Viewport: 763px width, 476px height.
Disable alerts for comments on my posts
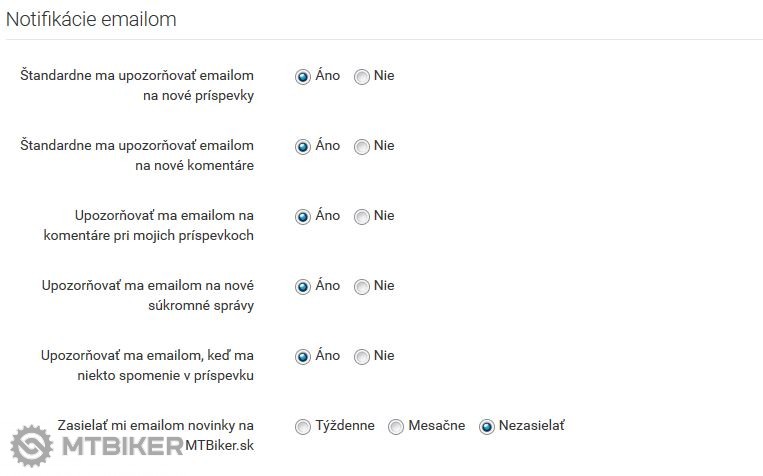pos(362,217)
